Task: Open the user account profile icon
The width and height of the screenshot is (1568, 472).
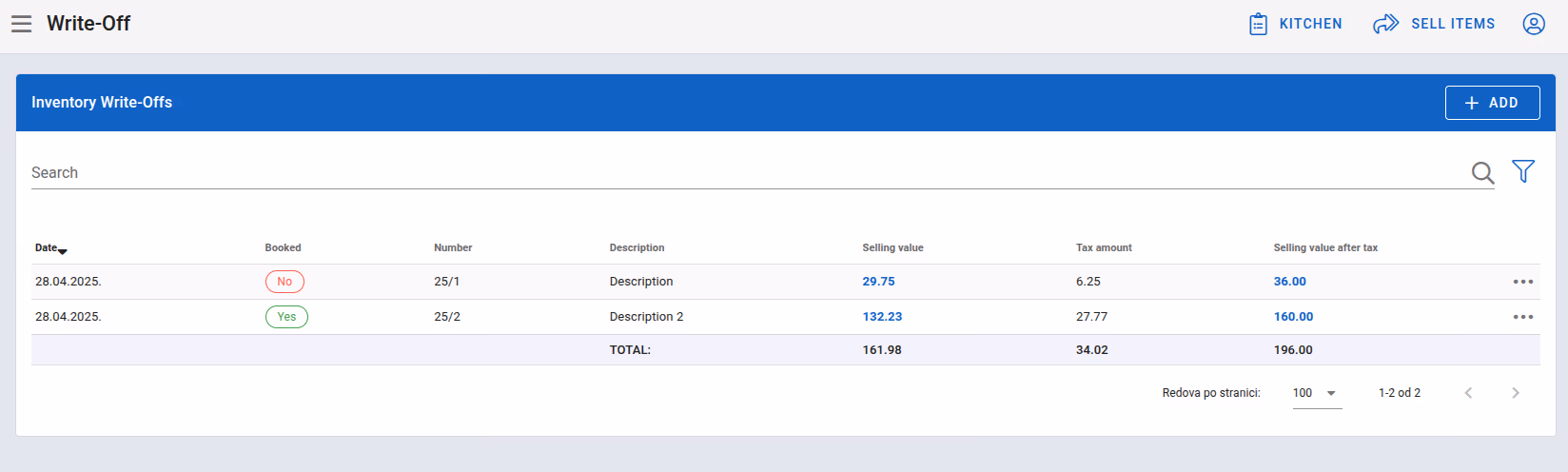Action: (1534, 24)
